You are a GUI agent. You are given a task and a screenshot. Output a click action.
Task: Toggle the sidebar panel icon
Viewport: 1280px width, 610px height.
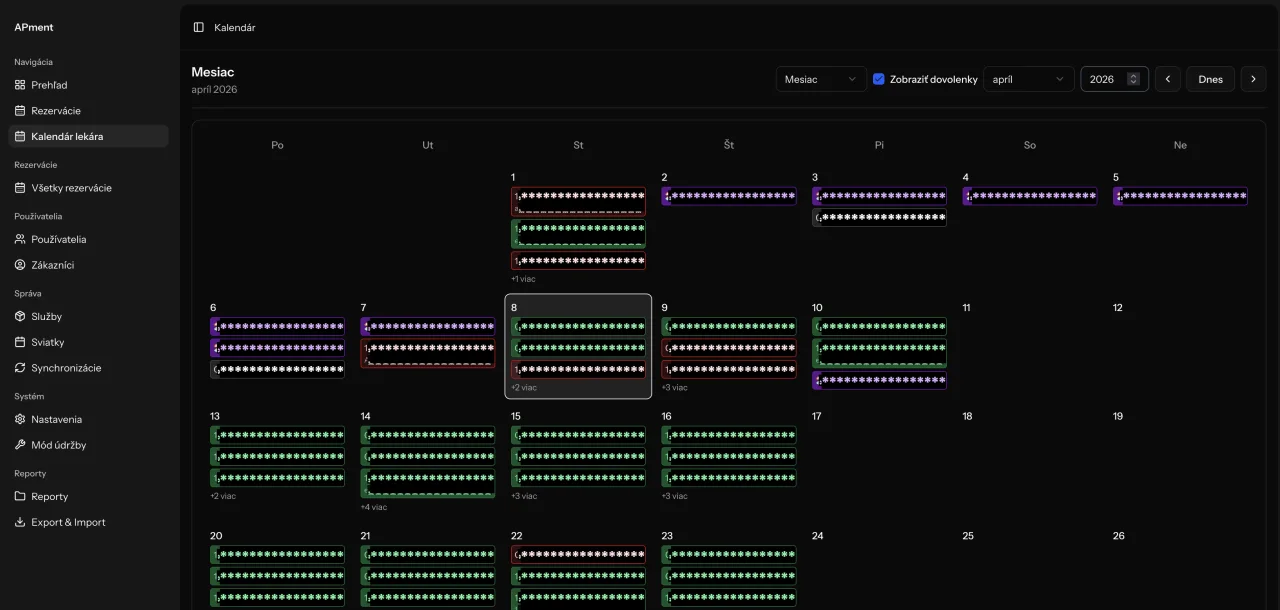coord(199,27)
